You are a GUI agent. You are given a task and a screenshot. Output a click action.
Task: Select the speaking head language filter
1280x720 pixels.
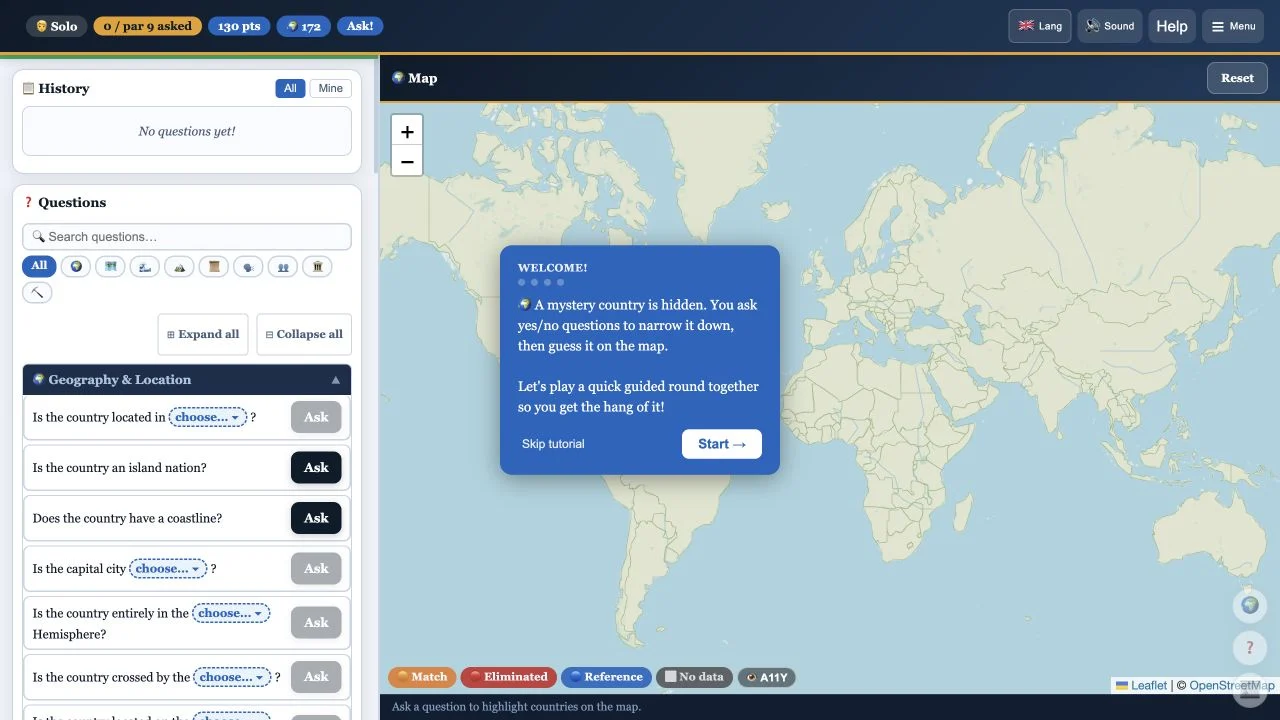248,267
